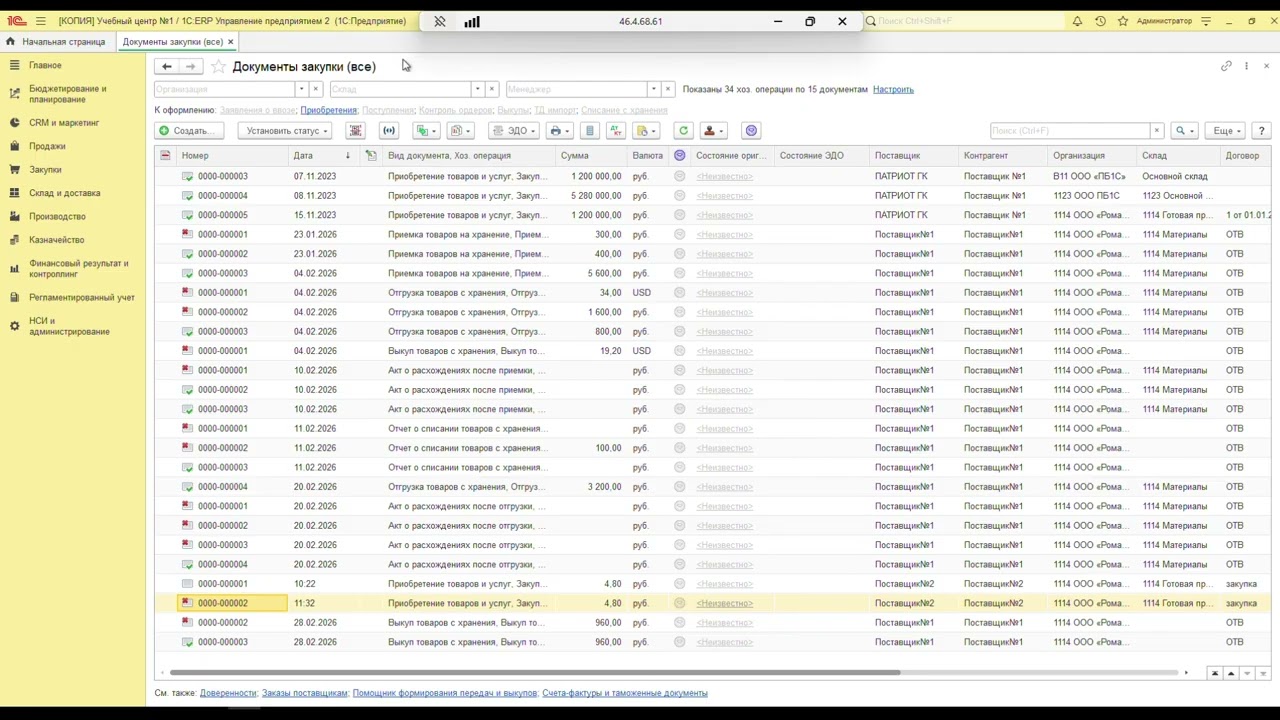This screenshot has height=720, width=1280.
Task: Open the reports dropdown icon
Action: pyautogui.click(x=461, y=131)
